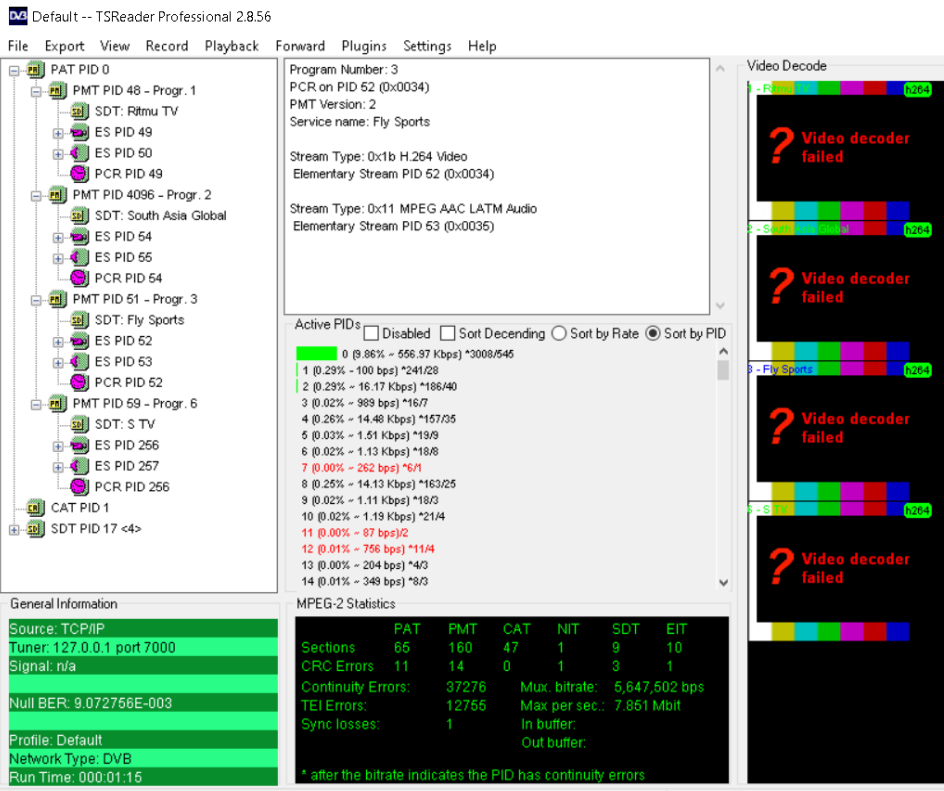Screen dimensions: 944x791
Task: Click the PCR PID 49 clock icon
Action: pyautogui.click(x=79, y=174)
